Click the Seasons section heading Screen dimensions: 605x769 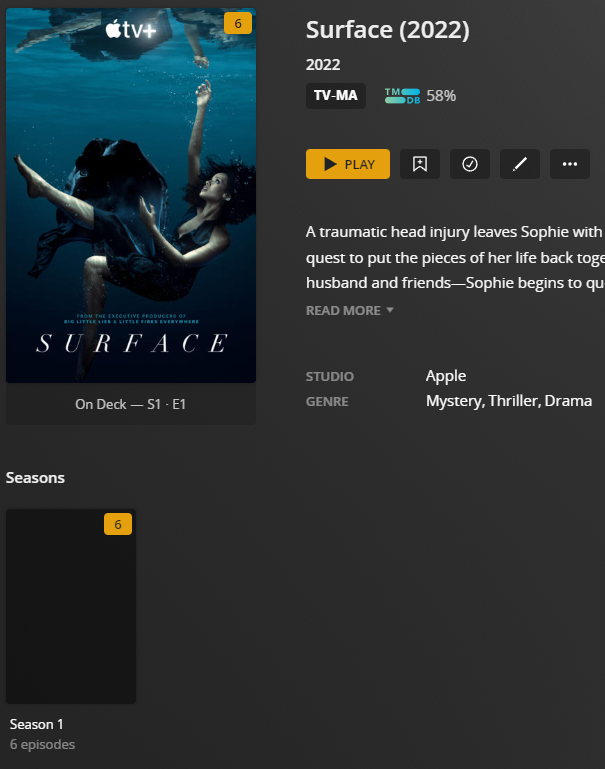tap(36, 478)
